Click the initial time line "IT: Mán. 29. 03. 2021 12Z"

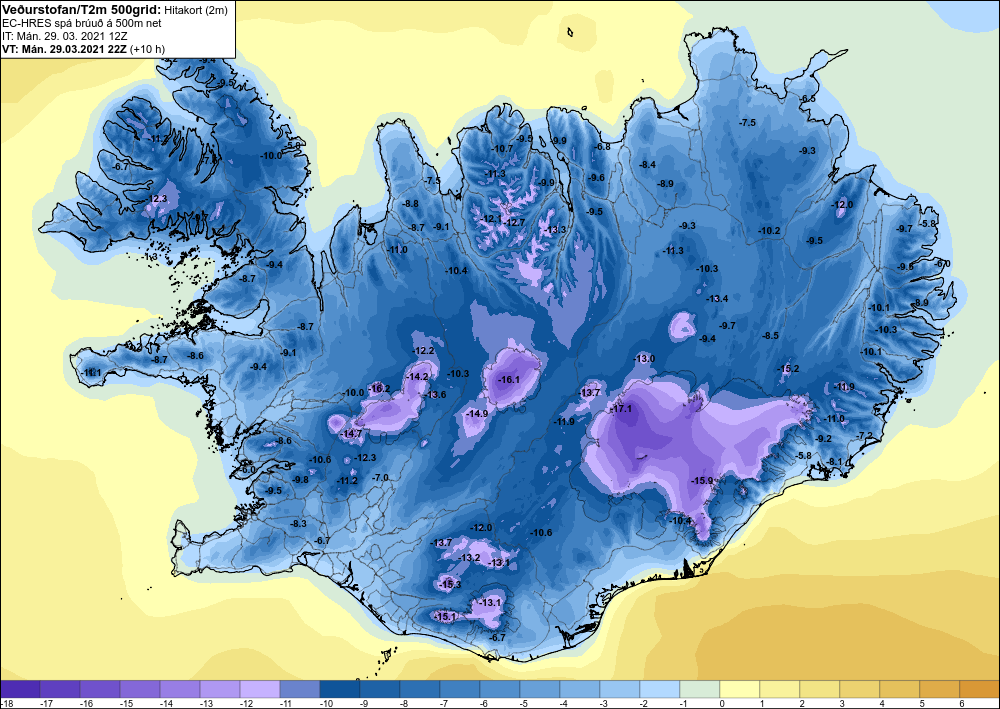pos(64,36)
